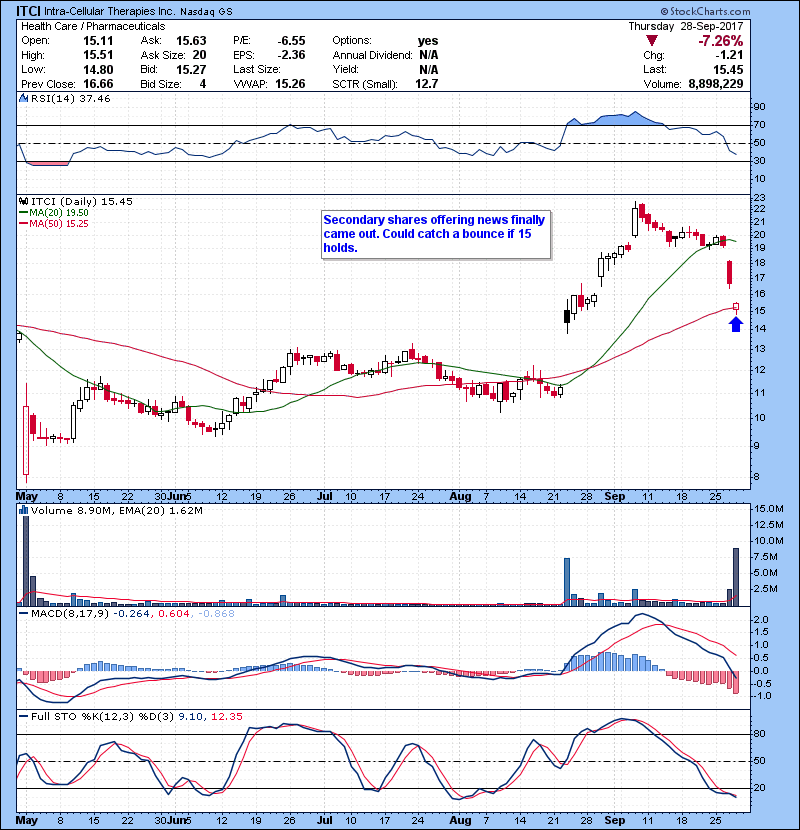The image size is (800, 830).
Task: Click the VWAP value 15.26
Action: coord(290,84)
